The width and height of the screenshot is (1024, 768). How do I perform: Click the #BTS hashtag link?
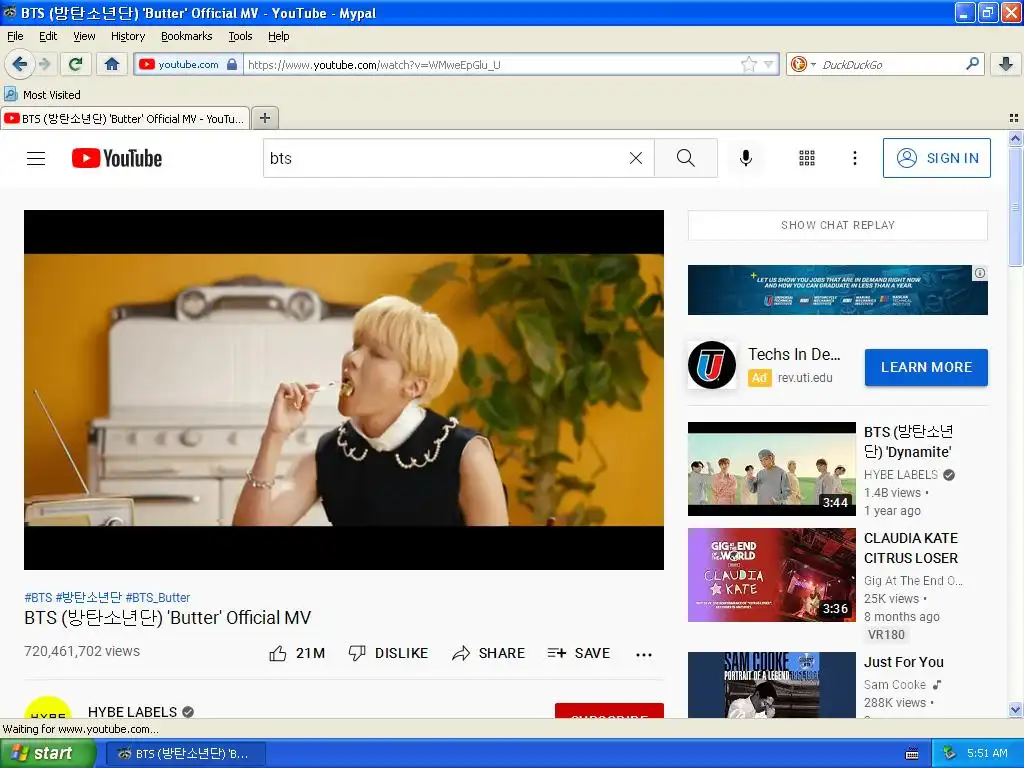38,598
